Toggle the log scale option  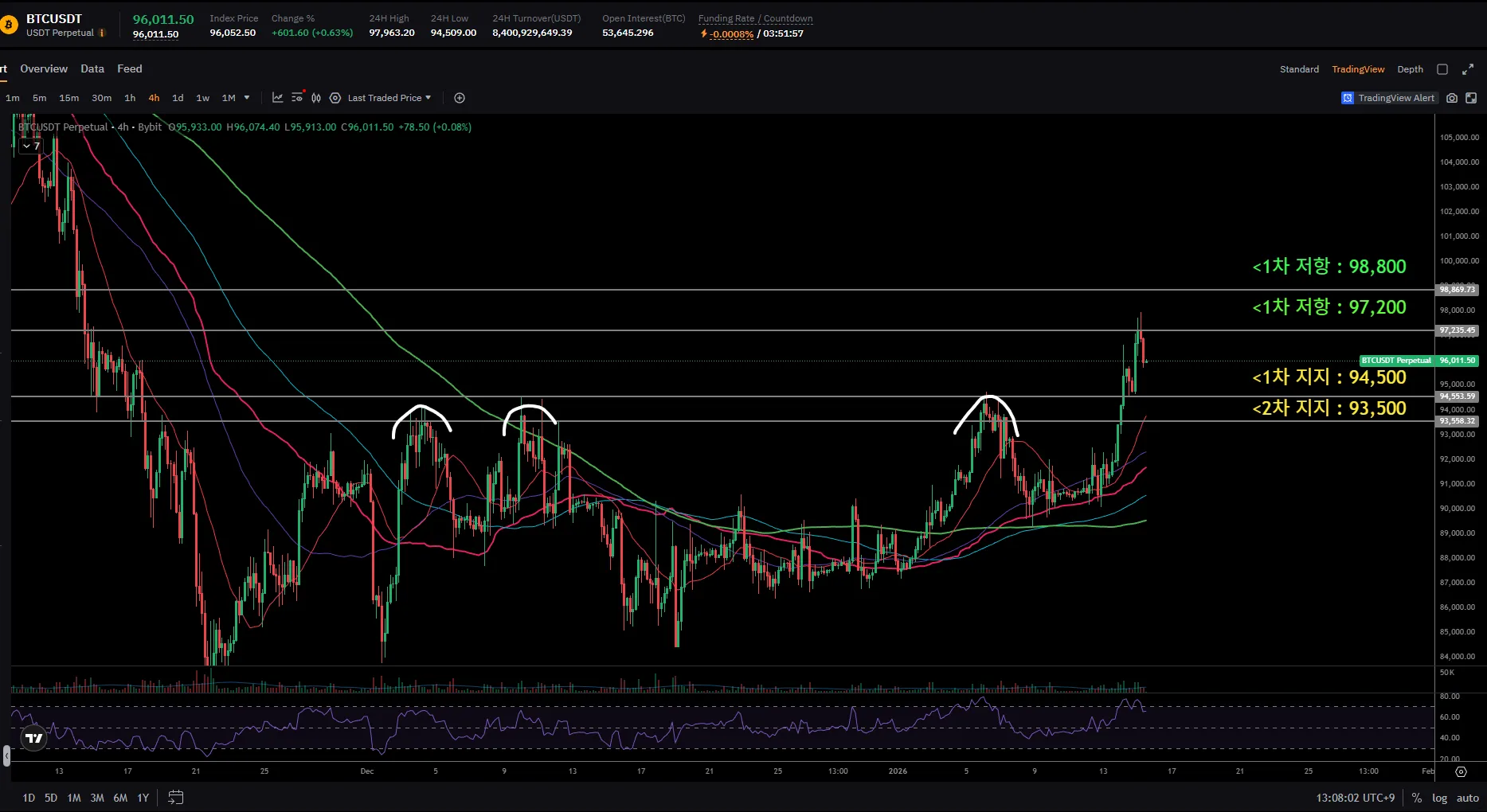[1439, 798]
